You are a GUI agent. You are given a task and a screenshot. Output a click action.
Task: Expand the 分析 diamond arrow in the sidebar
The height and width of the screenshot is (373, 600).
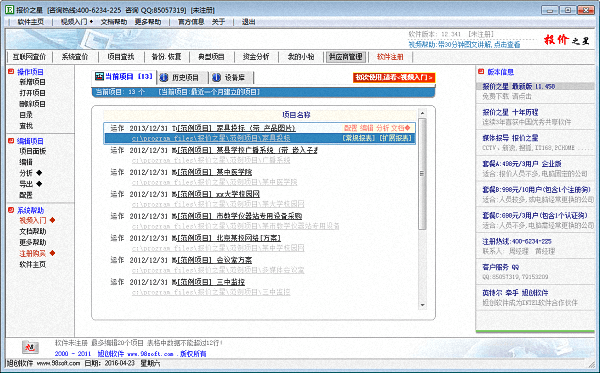(x=39, y=173)
